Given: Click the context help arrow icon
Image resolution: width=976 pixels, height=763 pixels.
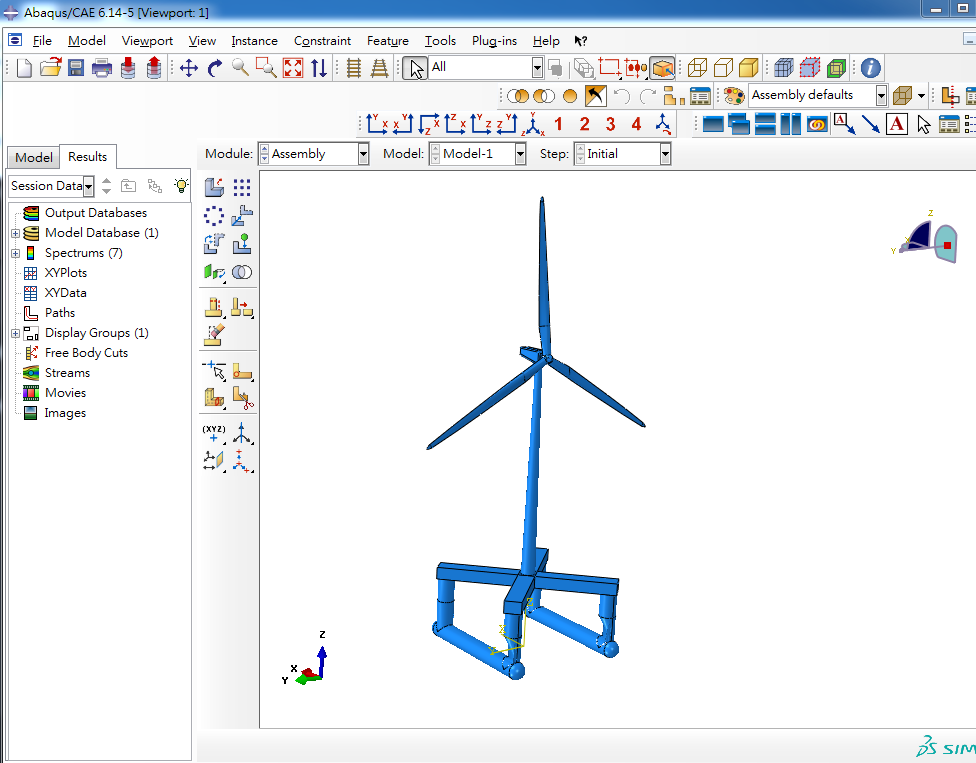Looking at the screenshot, I should (581, 41).
